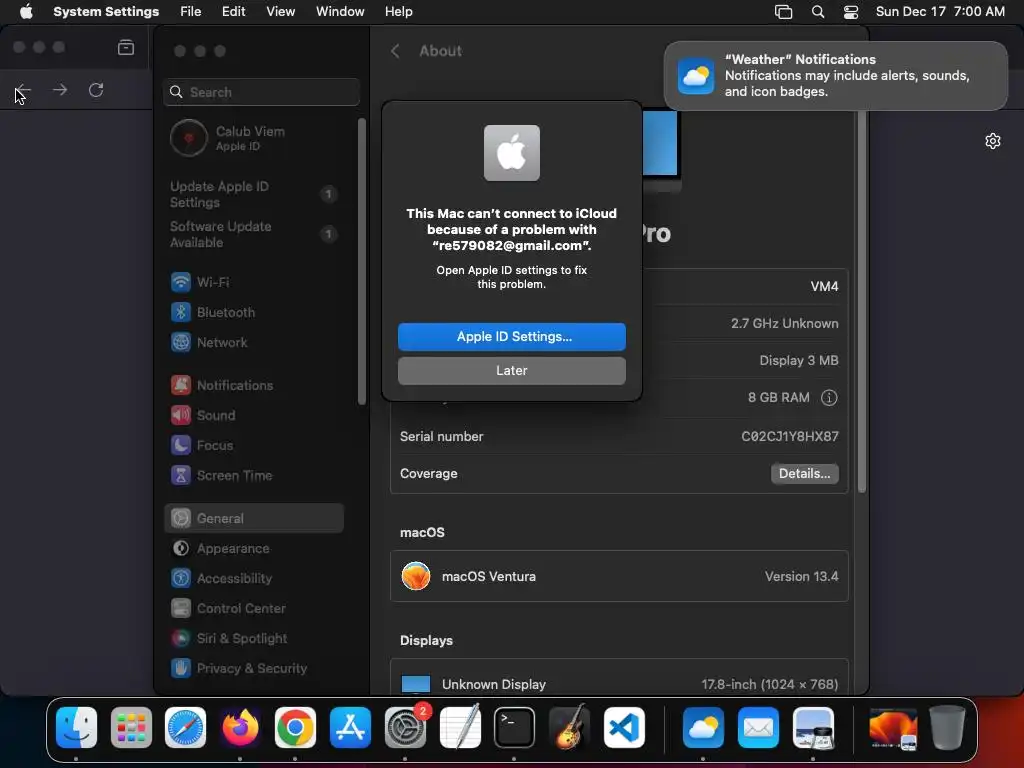Open the Apple menu
Image resolution: width=1024 pixels, height=768 pixels.
click(x=26, y=12)
